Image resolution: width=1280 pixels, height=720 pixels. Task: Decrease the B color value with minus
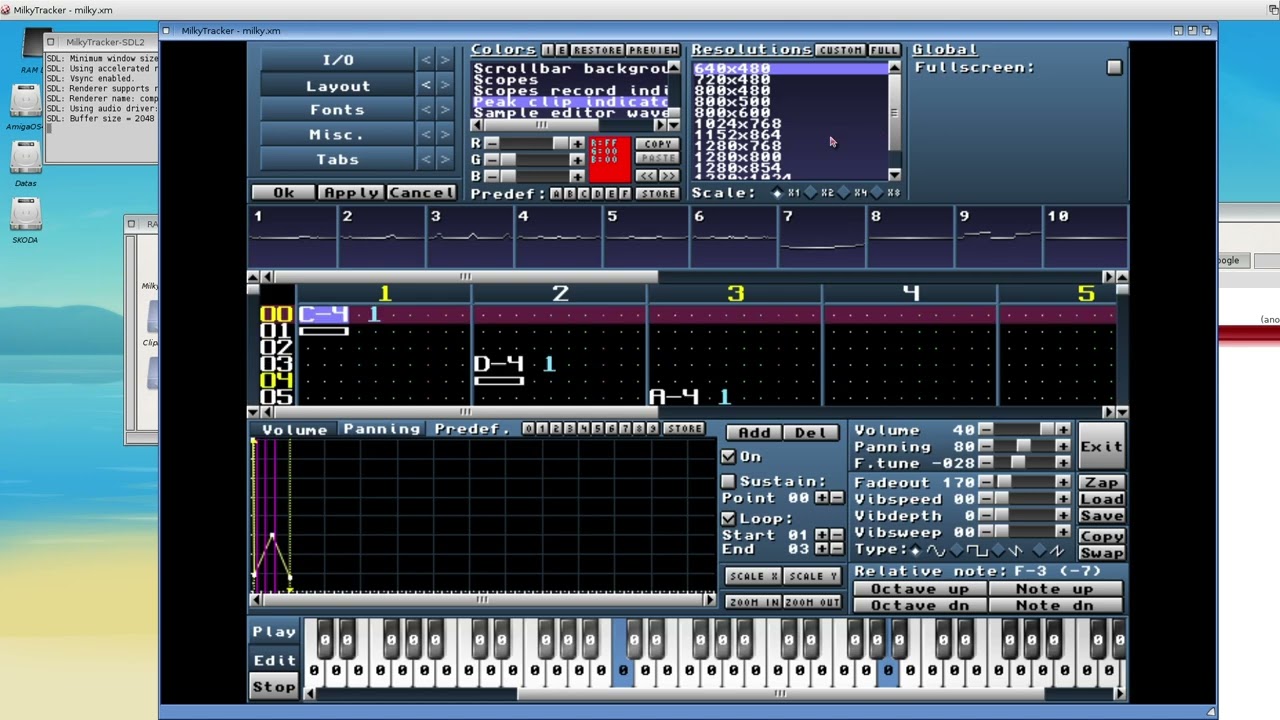point(491,176)
